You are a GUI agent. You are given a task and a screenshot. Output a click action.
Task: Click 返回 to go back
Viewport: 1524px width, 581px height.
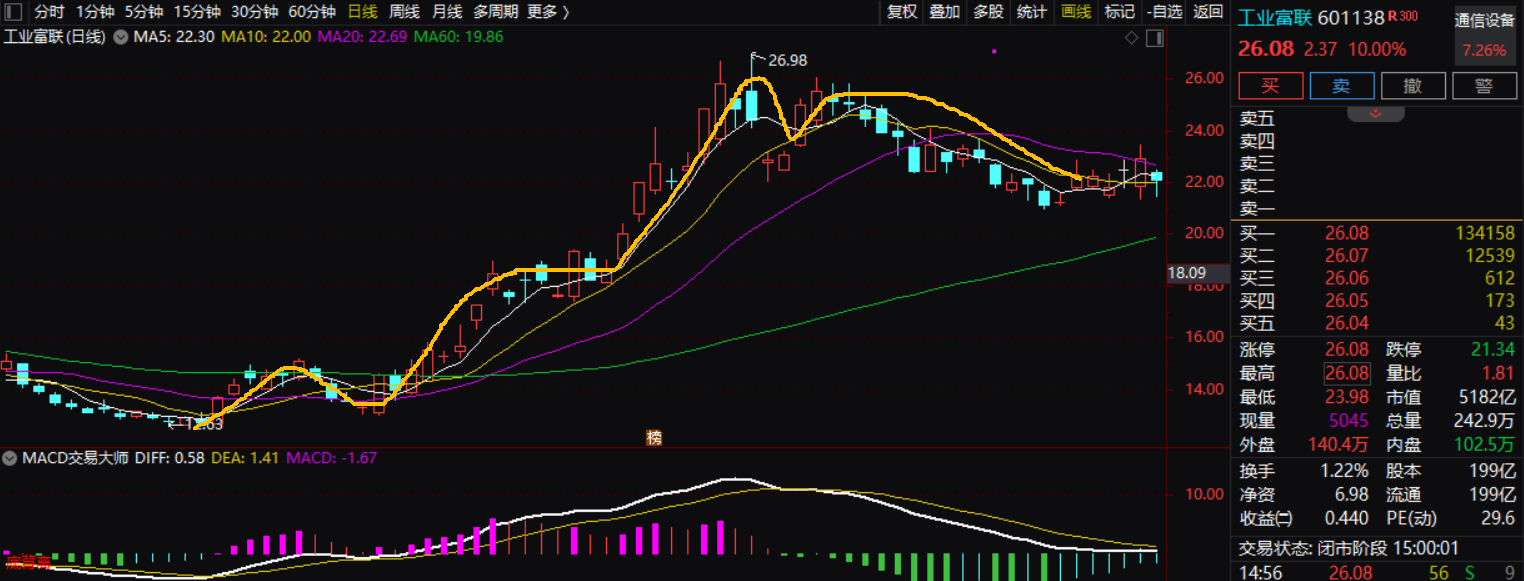pyautogui.click(x=1208, y=12)
